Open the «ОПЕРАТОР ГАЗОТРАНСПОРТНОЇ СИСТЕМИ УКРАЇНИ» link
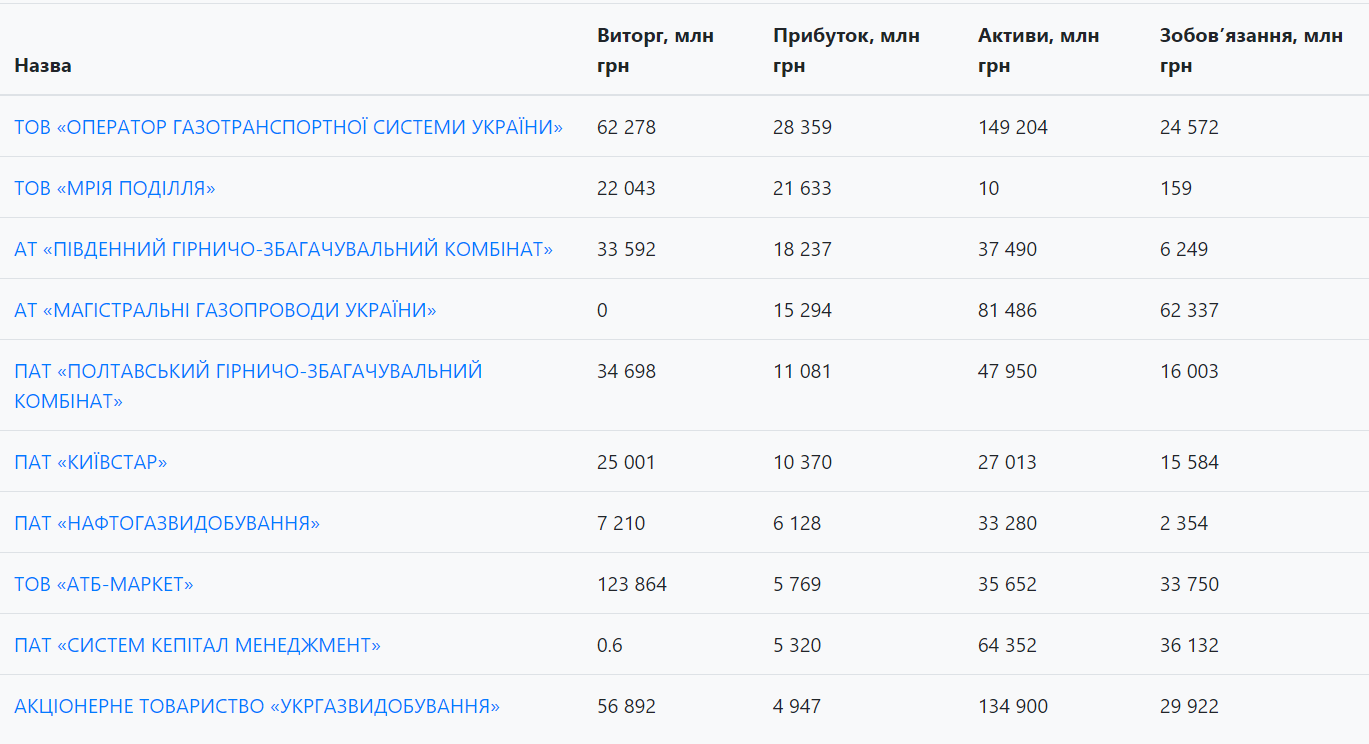The image size is (1369, 744). point(288,127)
